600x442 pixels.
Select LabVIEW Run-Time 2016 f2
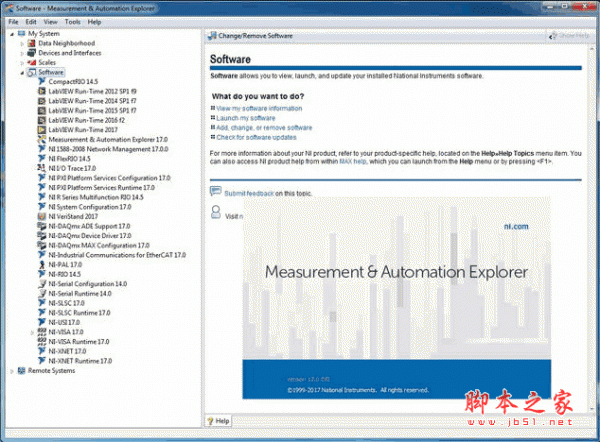tap(86, 120)
